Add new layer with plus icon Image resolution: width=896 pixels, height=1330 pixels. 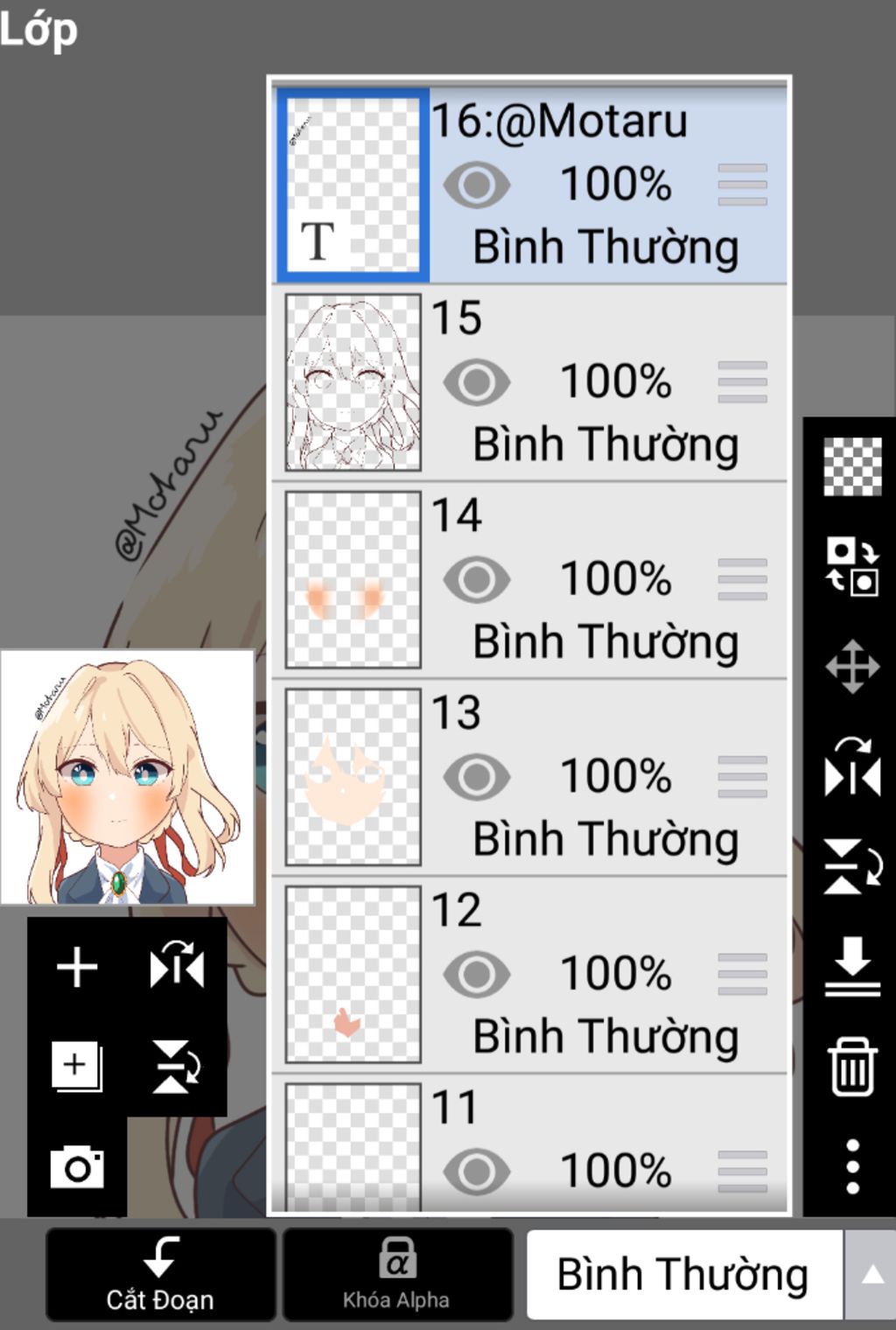[x=77, y=967]
